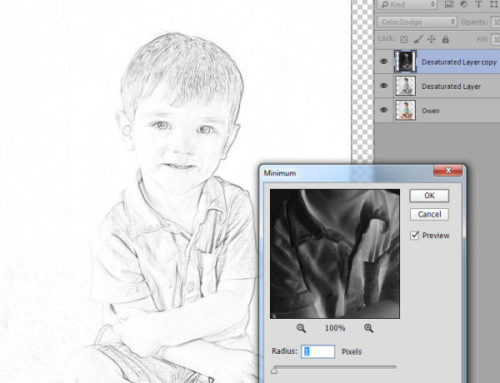This screenshot has height=383, width=500.
Task: Click the Fill value field
Action: (496, 40)
